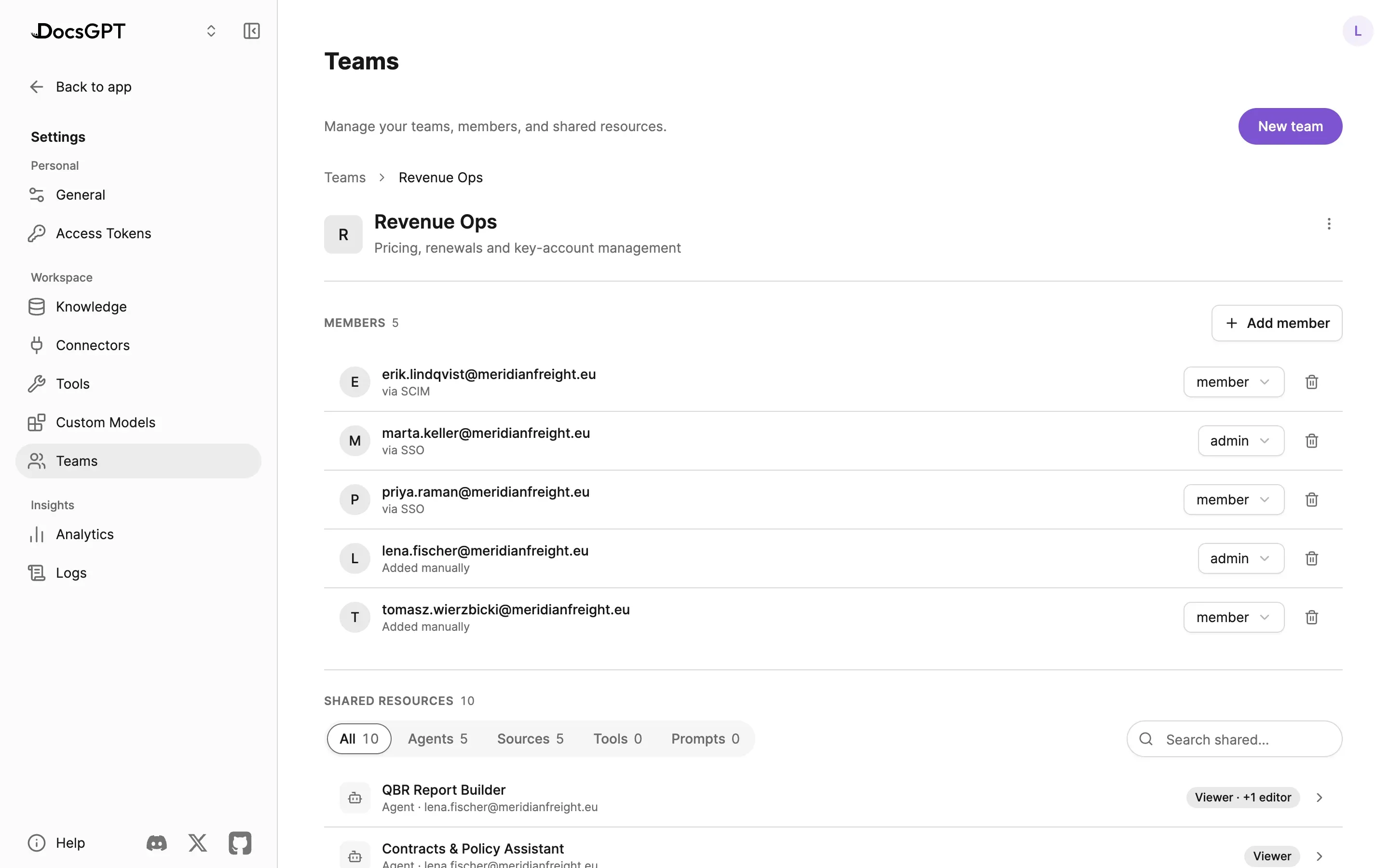Open Revenue Ops more options menu
This screenshot has height=868, width=1389.
[x=1329, y=224]
